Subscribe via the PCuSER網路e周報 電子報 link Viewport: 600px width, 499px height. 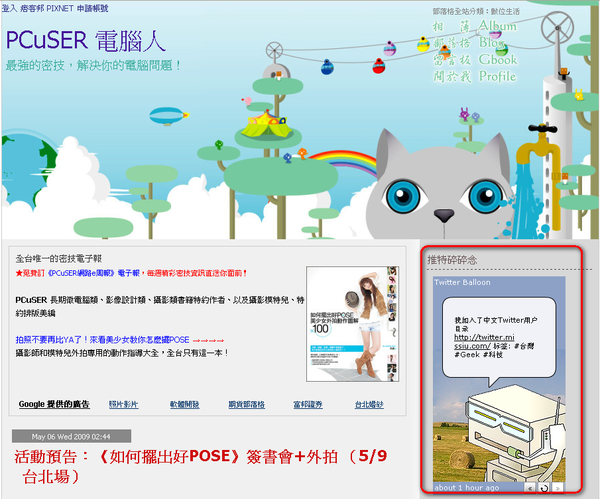(x=92, y=273)
